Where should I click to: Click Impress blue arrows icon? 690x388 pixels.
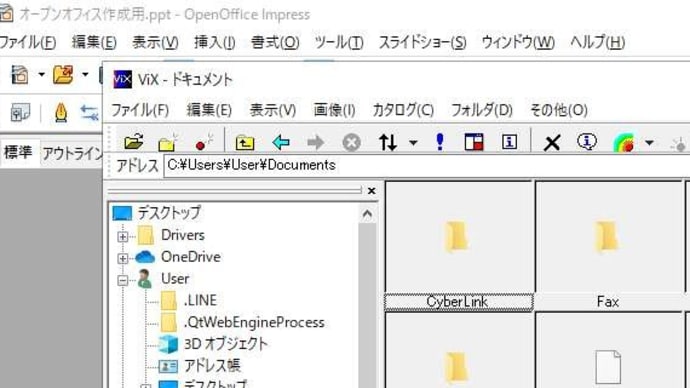pos(89,113)
